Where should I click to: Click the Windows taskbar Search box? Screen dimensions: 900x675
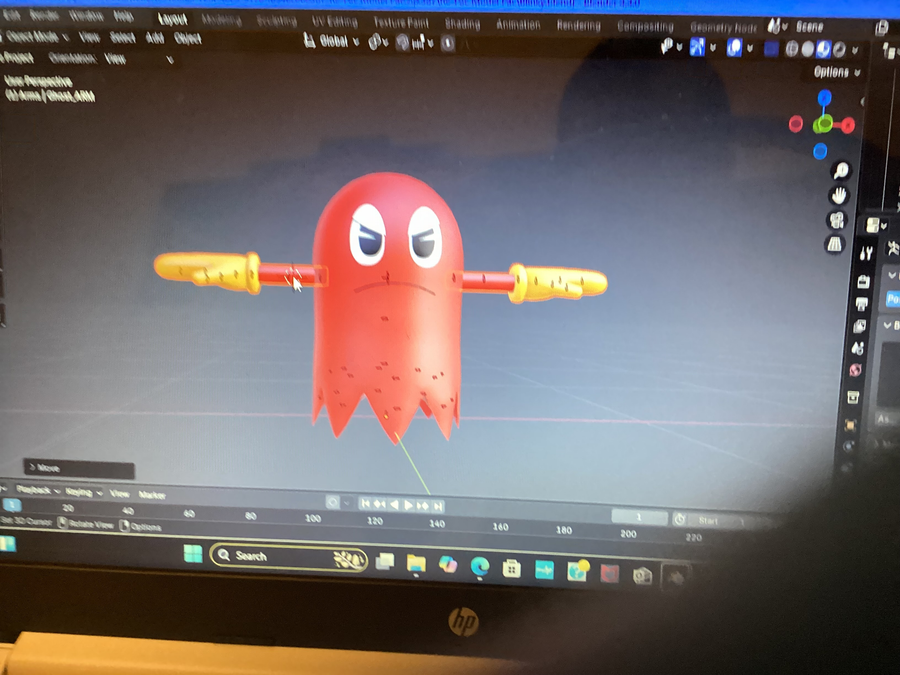click(289, 557)
